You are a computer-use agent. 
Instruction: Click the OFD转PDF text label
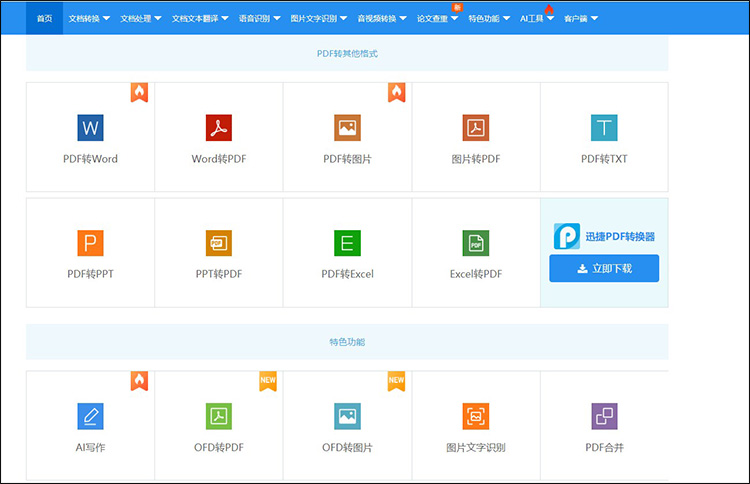tap(219, 448)
